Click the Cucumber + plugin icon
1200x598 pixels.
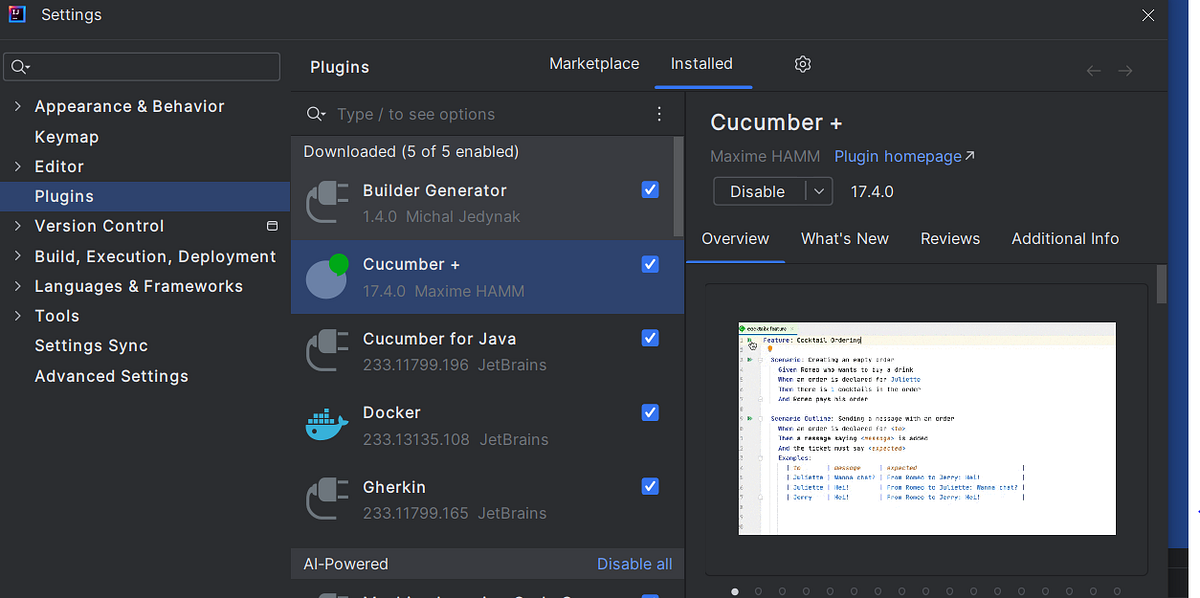(x=327, y=276)
